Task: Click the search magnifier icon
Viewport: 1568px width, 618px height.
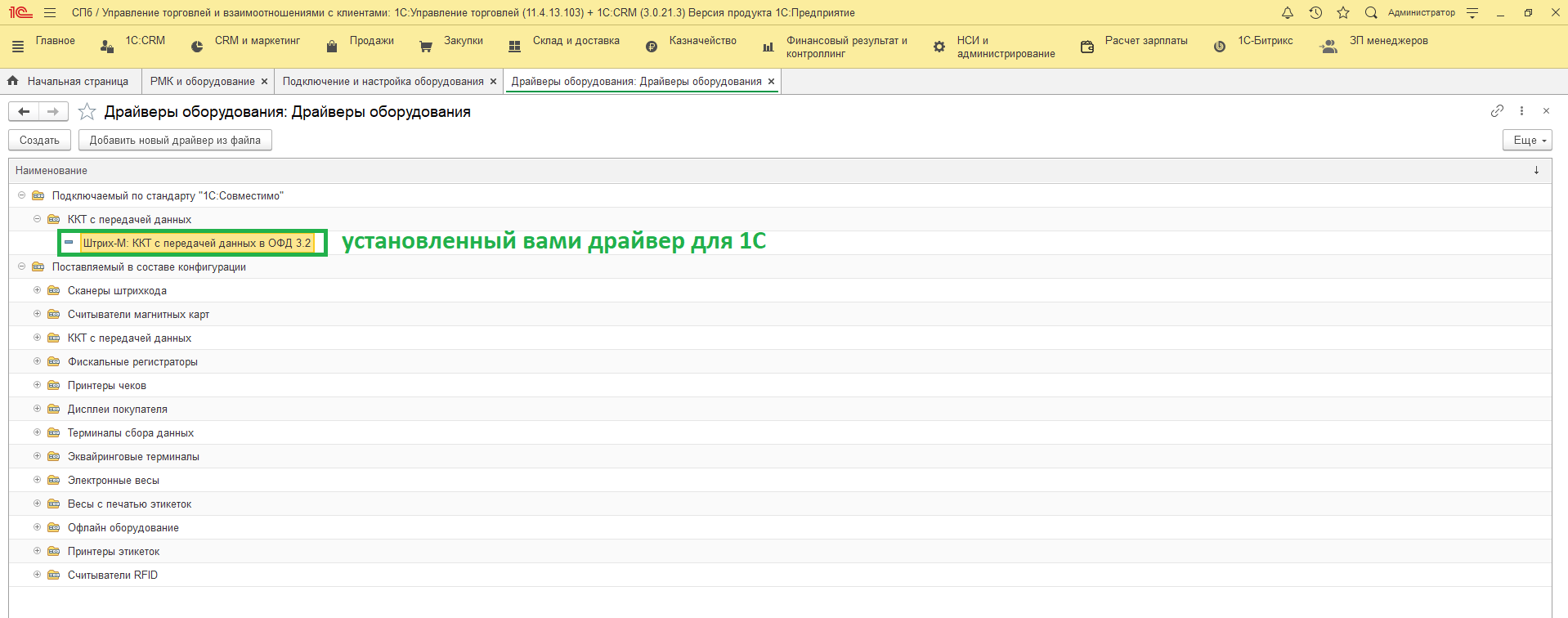Action: 1371,13
